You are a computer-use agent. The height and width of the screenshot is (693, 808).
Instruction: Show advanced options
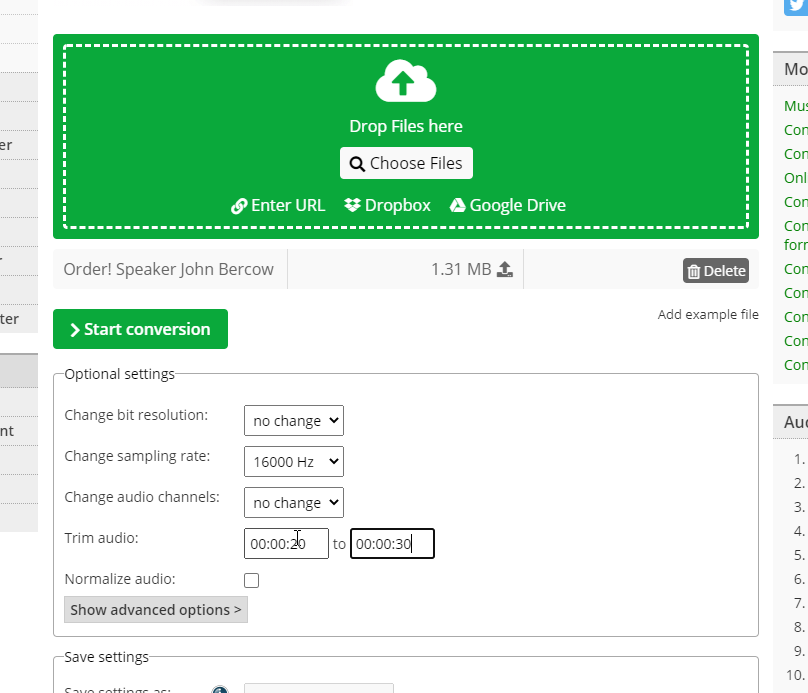(155, 610)
